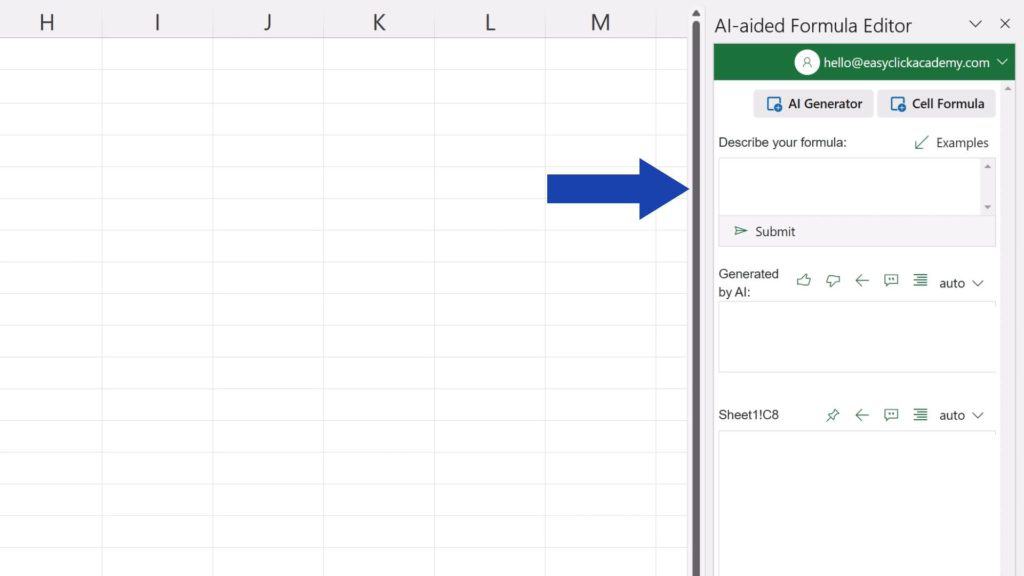
Task: Open the auto dropdown for Sheet1!C8
Action: [961, 415]
